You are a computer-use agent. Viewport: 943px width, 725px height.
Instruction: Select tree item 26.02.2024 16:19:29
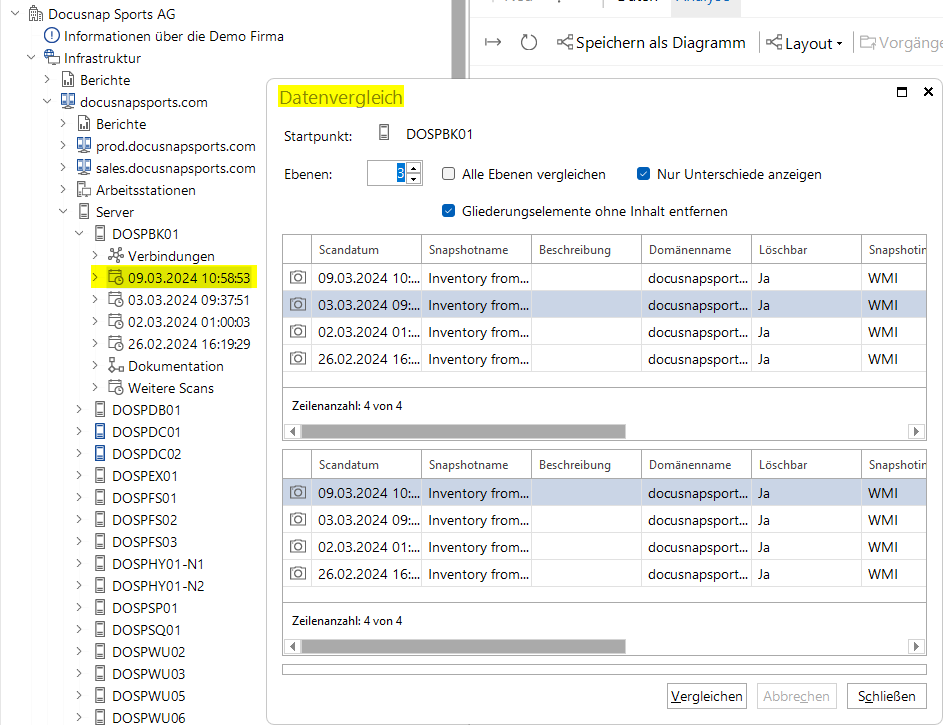189,344
